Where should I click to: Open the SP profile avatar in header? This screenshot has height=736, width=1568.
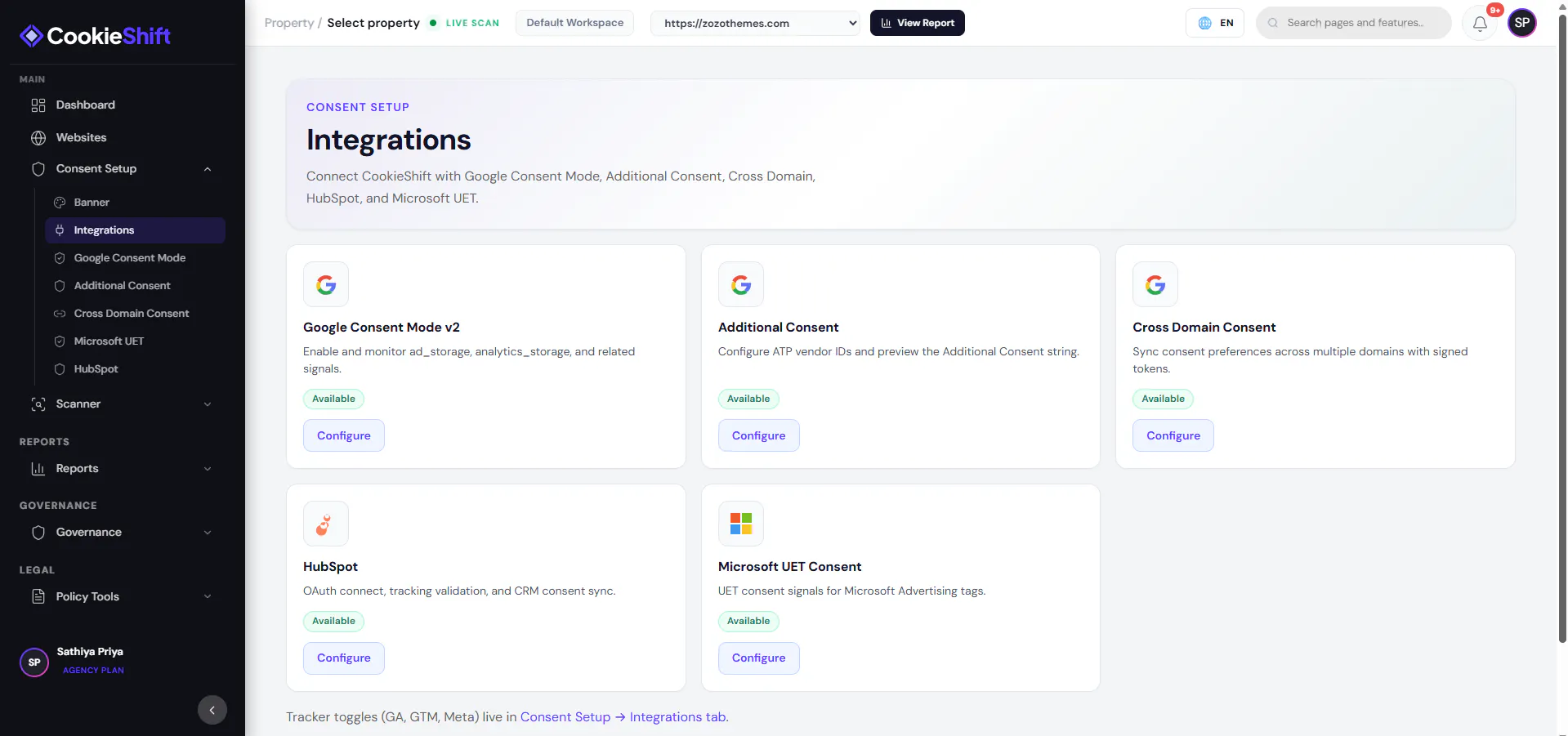1522,23
